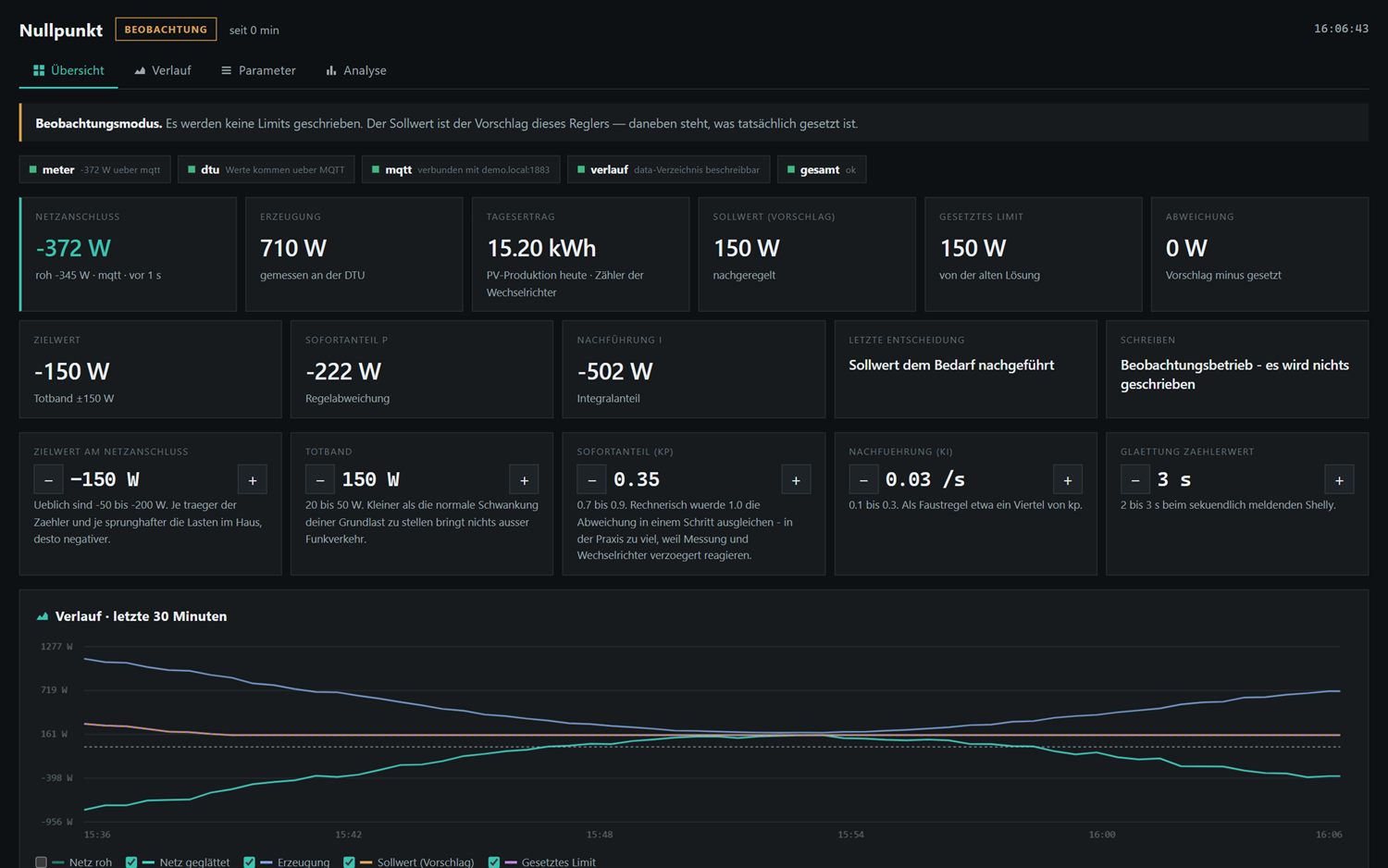
Task: Open the Verlauf tab
Action: pos(163,70)
